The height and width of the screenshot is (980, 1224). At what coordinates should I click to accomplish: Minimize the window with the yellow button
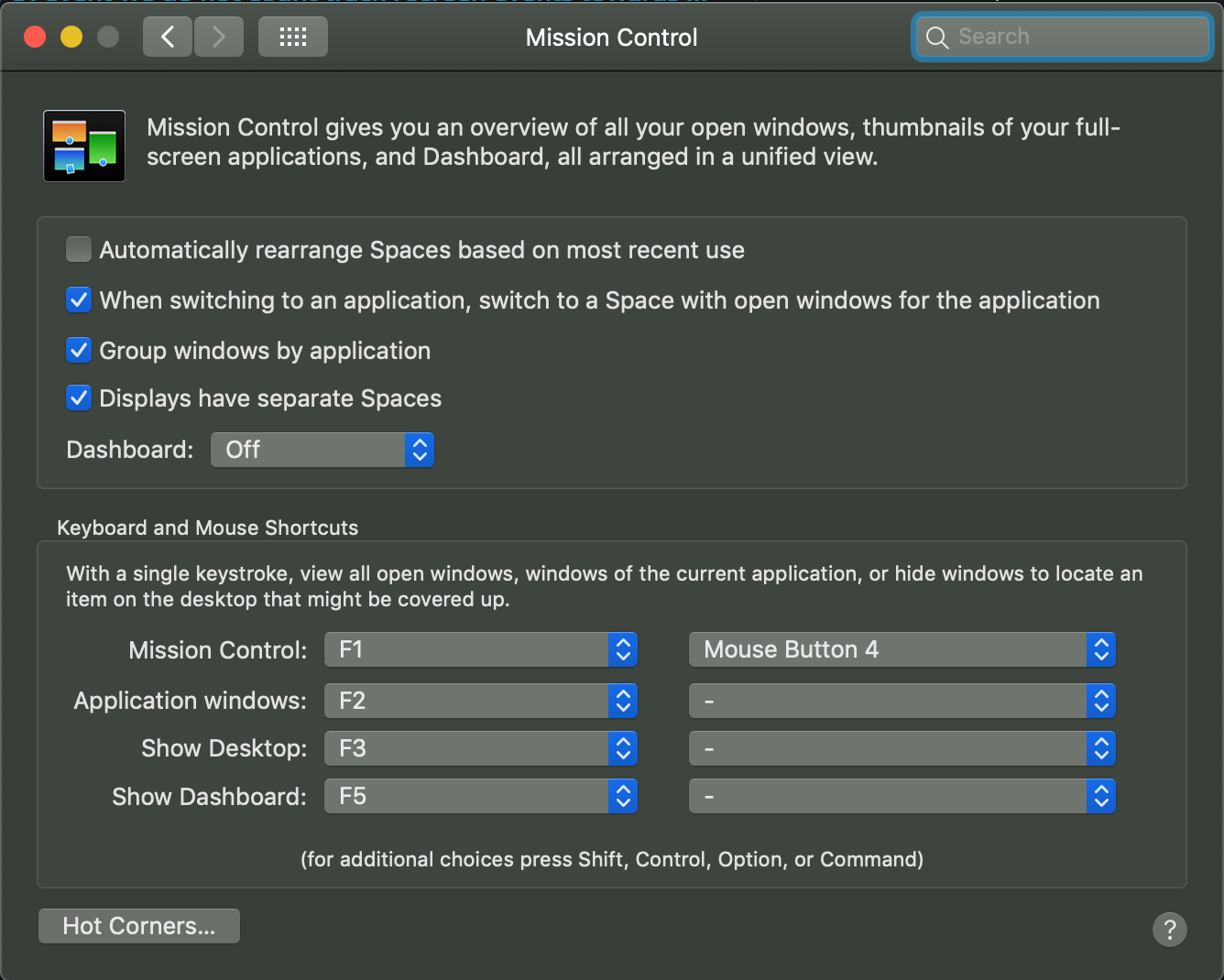tap(71, 37)
